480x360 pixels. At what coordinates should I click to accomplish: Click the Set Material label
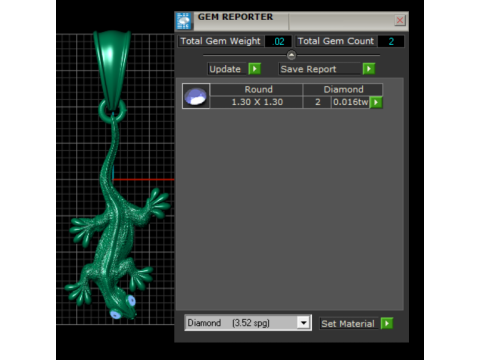[348, 324]
